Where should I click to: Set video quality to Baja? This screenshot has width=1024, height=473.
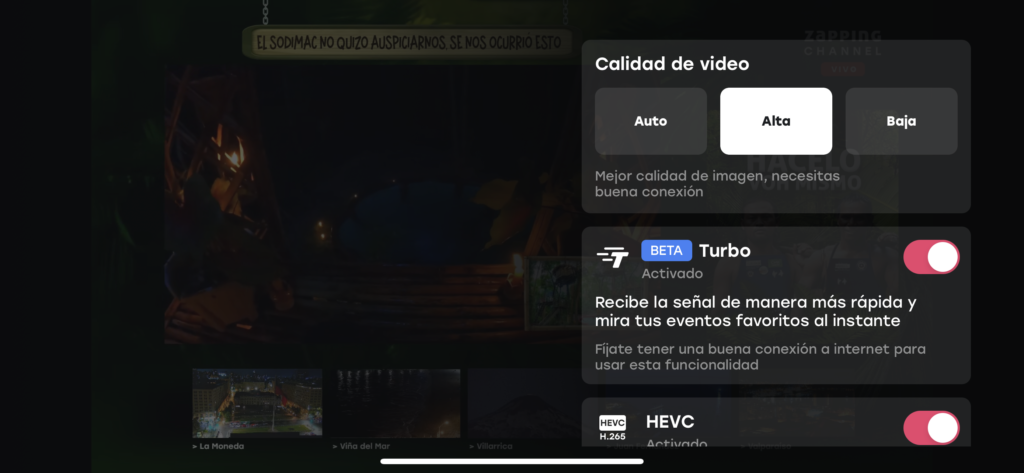pyautogui.click(x=901, y=121)
